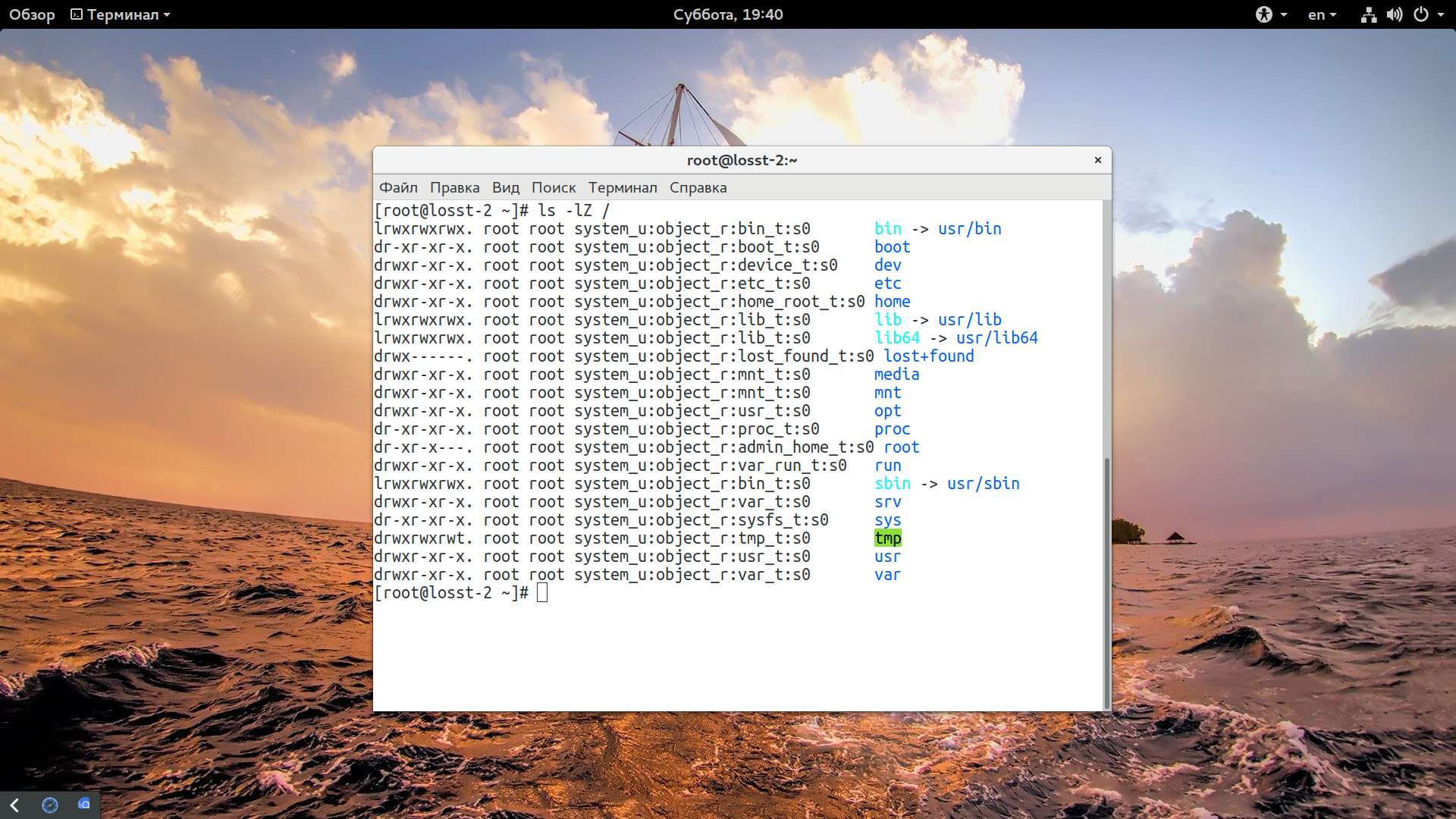Click the blue 'mnt' directory name
The height and width of the screenshot is (819, 1456).
(x=888, y=393)
